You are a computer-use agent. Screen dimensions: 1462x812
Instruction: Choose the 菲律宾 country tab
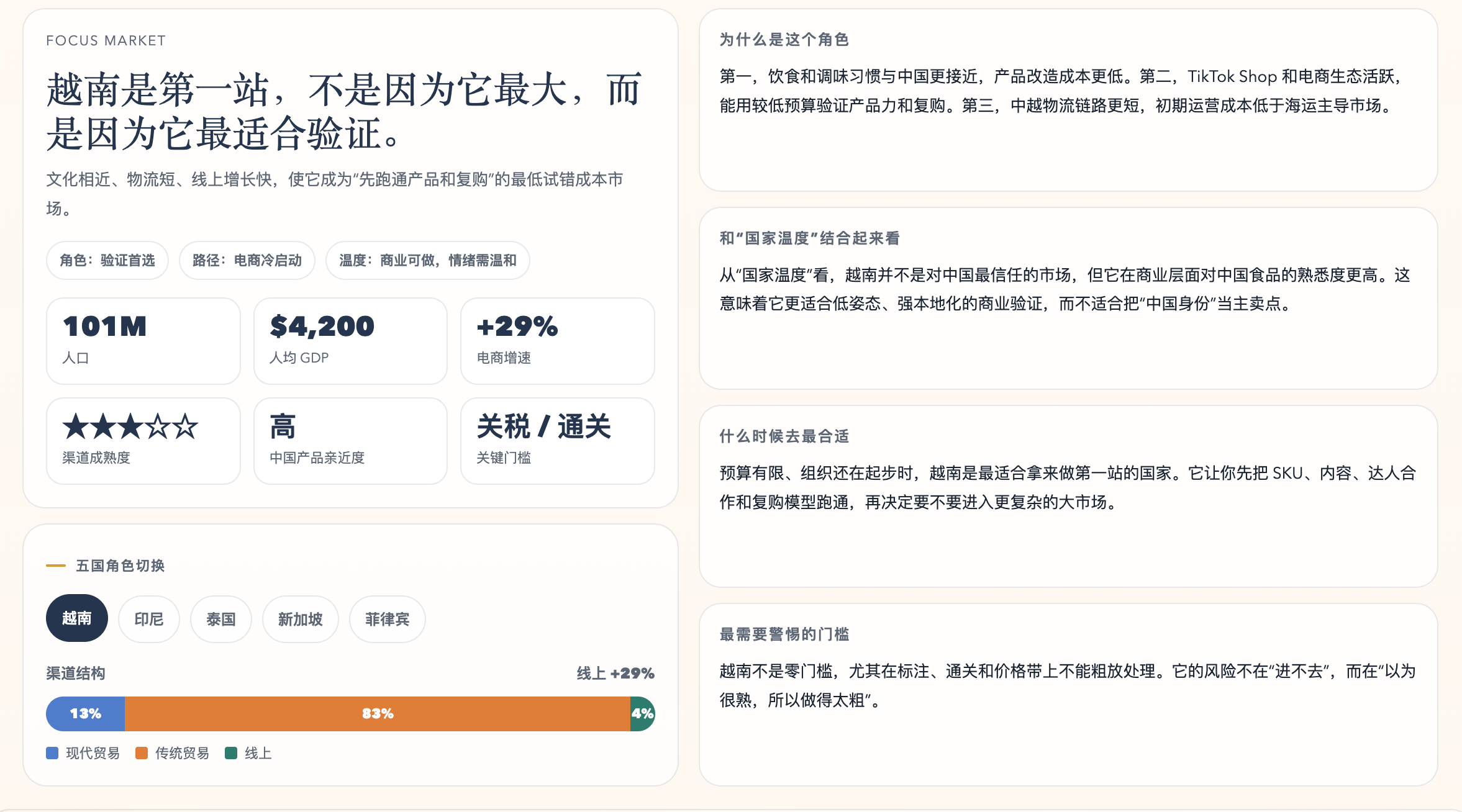click(388, 619)
